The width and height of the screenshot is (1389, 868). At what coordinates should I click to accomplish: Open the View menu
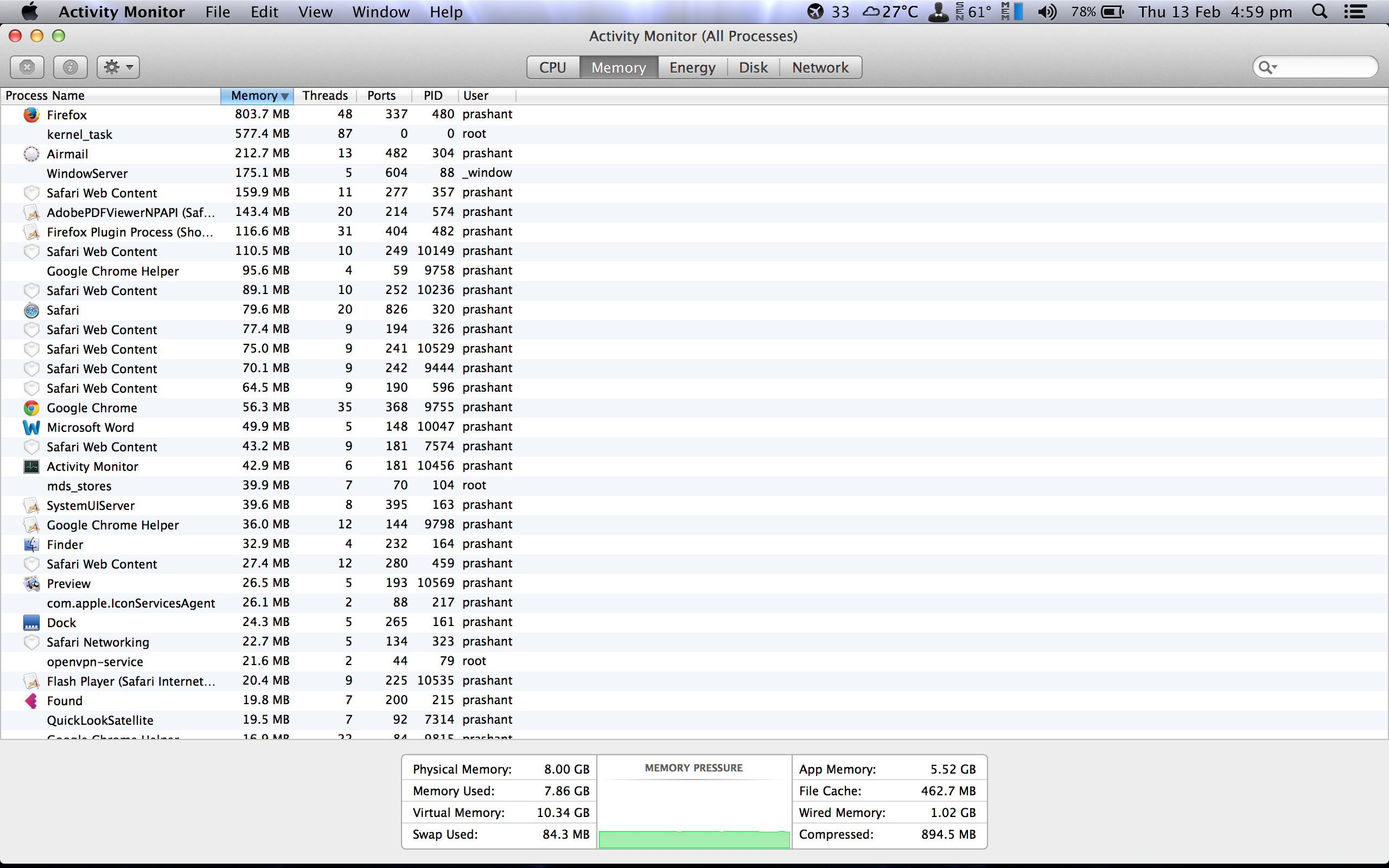315,11
